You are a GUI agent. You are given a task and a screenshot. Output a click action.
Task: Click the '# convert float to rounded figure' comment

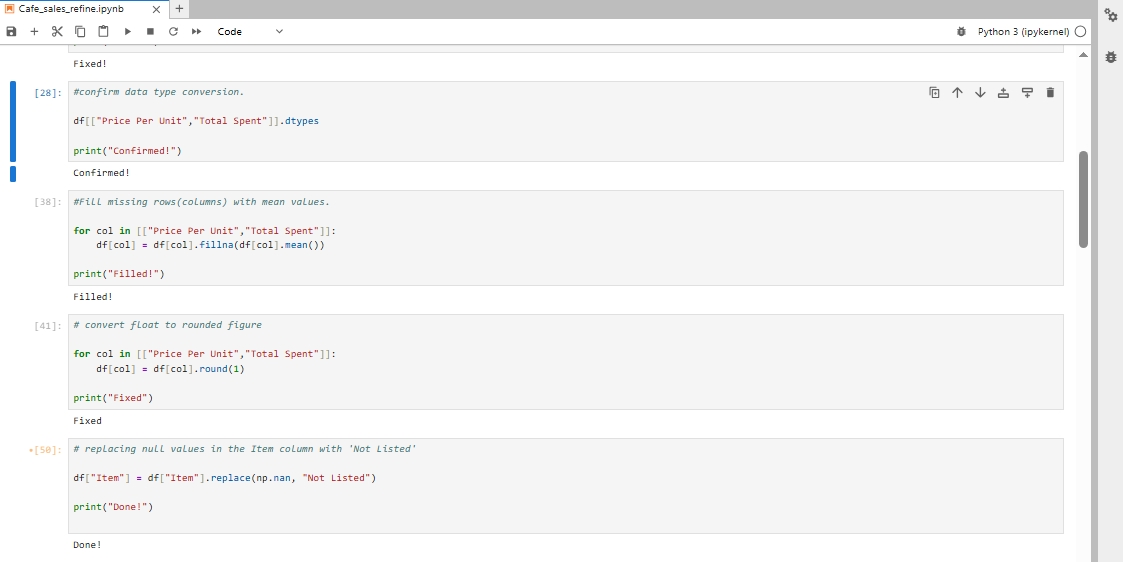168,325
